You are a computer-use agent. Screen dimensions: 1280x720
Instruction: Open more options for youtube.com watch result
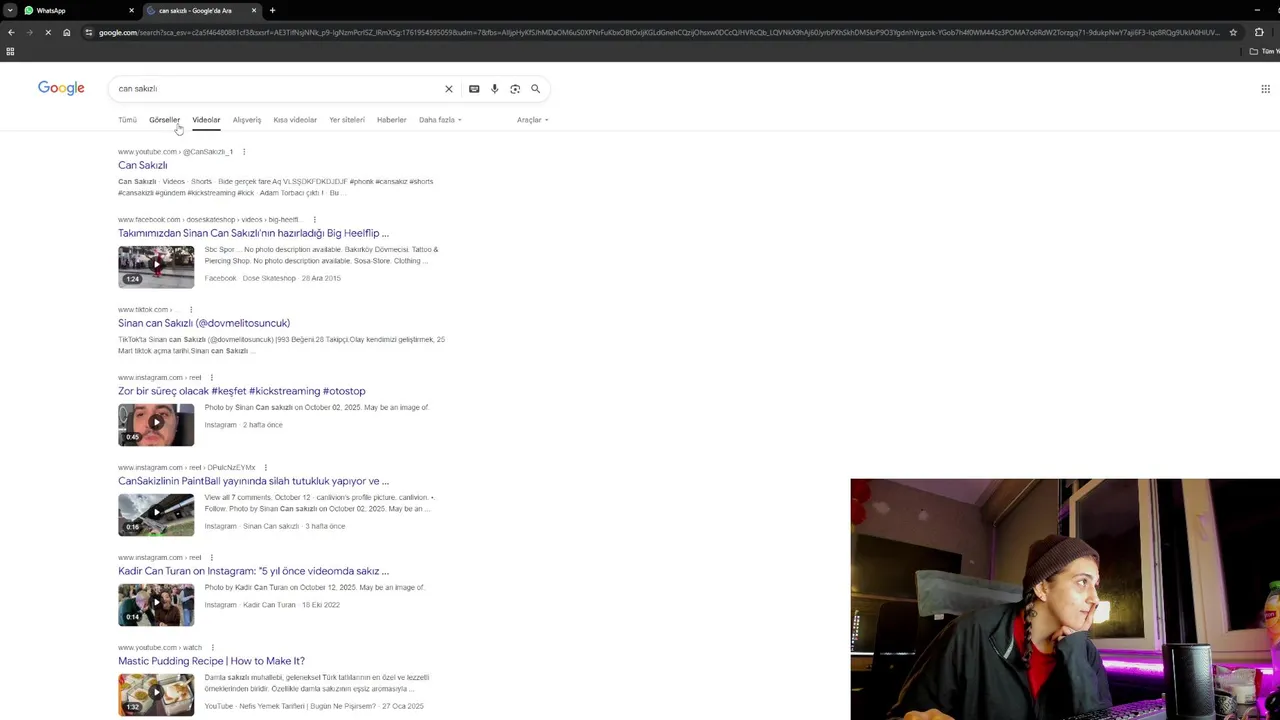pyautogui.click(x=212, y=648)
